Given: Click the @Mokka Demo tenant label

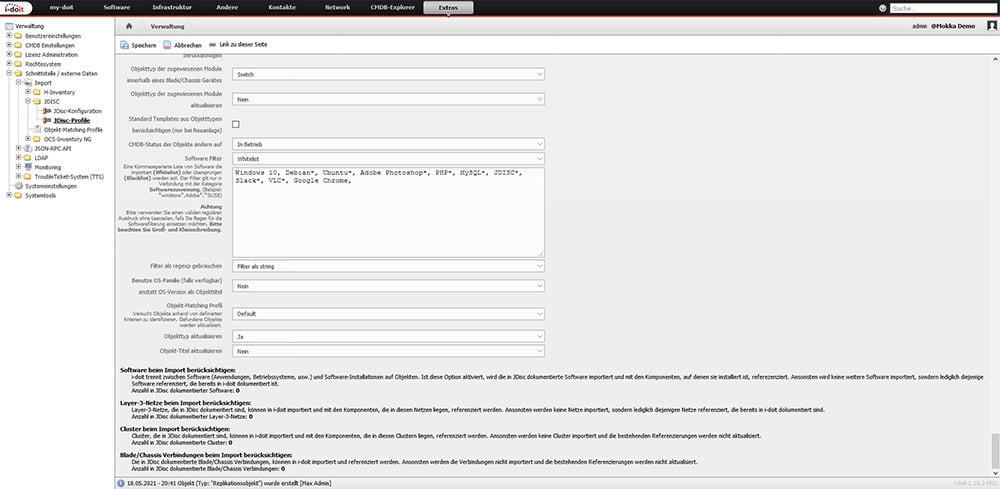Looking at the screenshot, I should [x=953, y=26].
